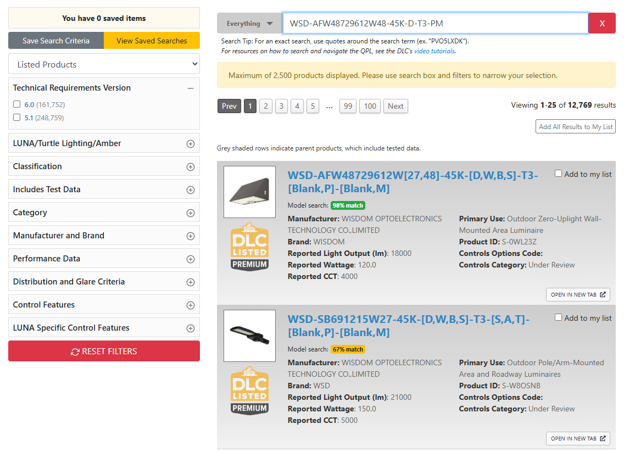
Task: Click the 67% match badge
Action: 348,349
